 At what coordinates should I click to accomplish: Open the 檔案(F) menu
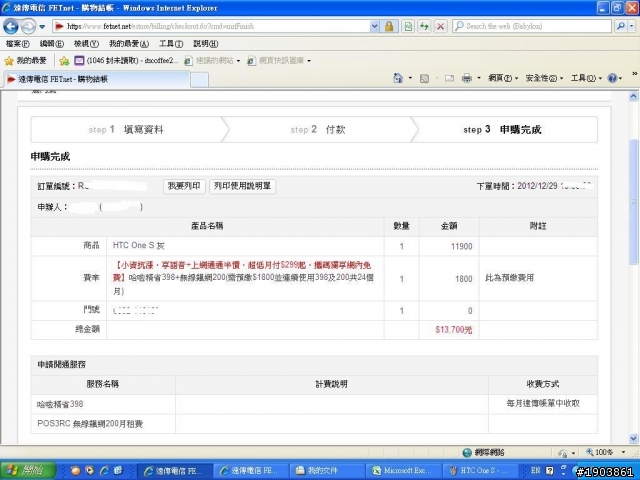[18, 44]
